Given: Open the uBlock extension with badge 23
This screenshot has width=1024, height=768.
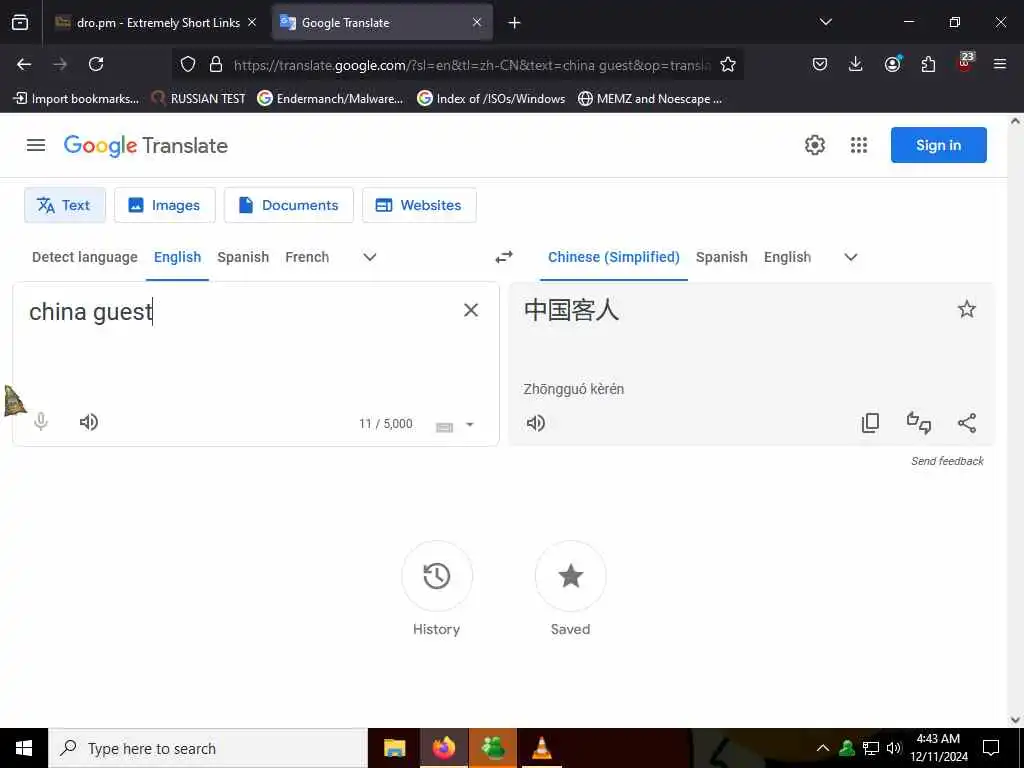Looking at the screenshot, I should coord(965,63).
